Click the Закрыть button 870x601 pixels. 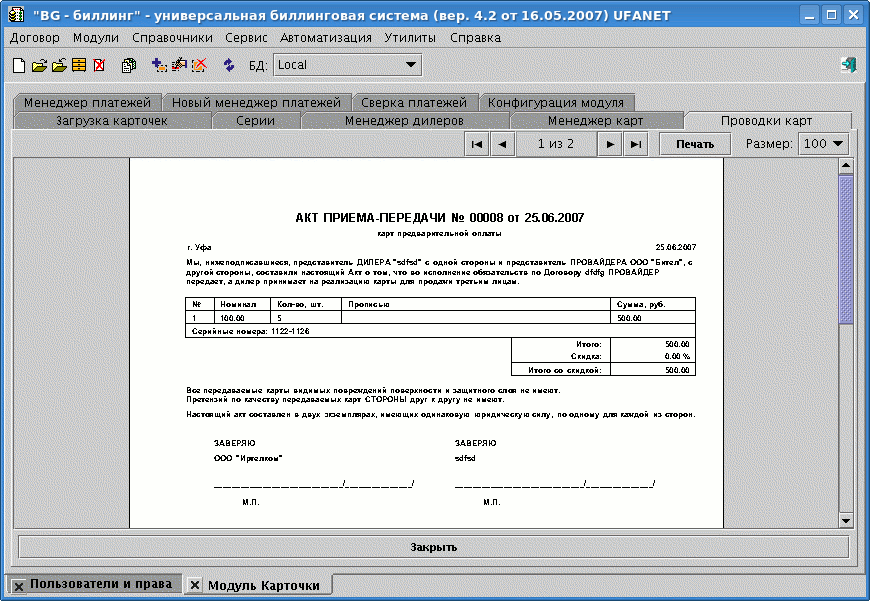(x=433, y=547)
